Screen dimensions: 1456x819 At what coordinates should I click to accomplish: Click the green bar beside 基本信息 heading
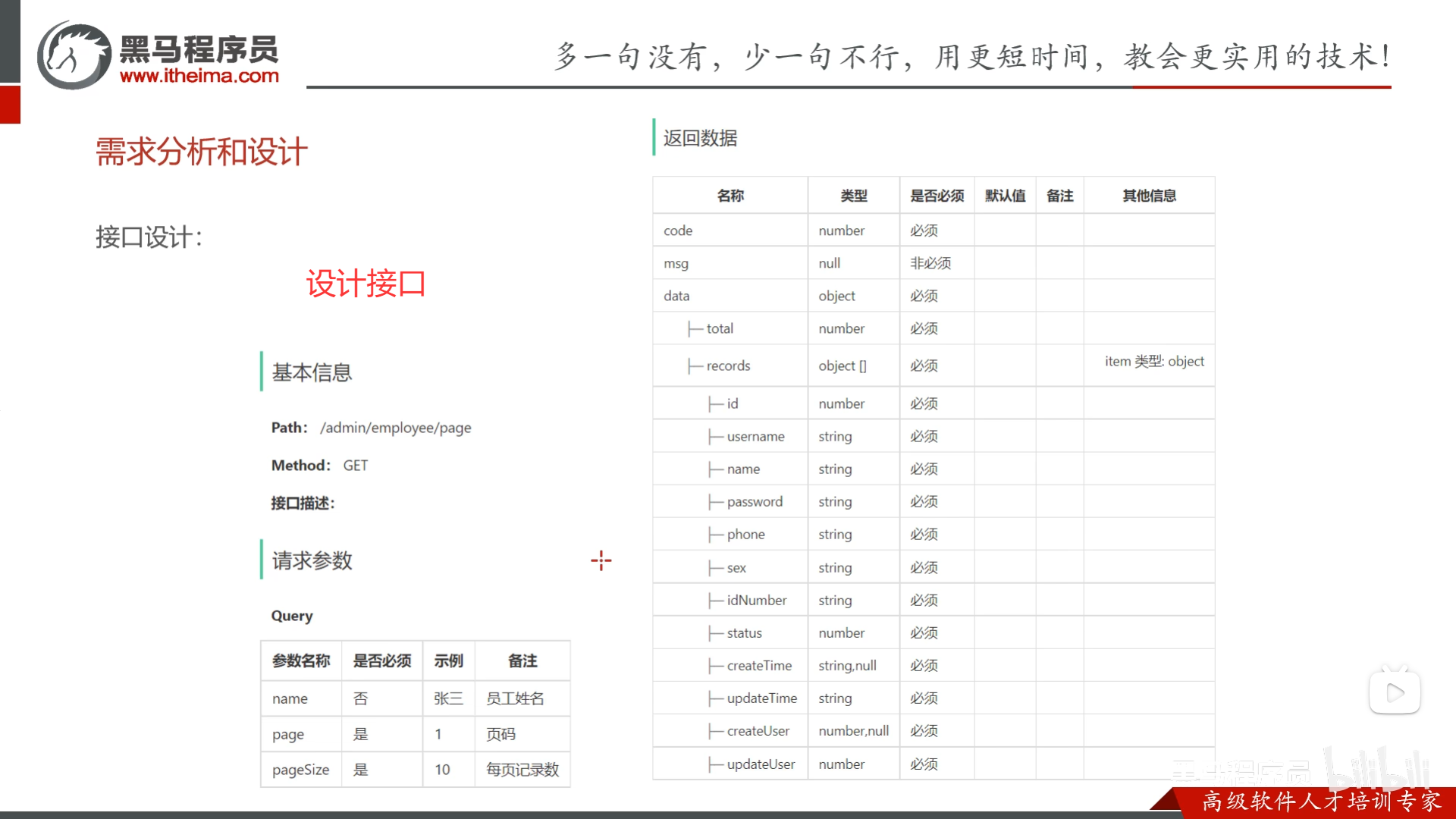(262, 372)
